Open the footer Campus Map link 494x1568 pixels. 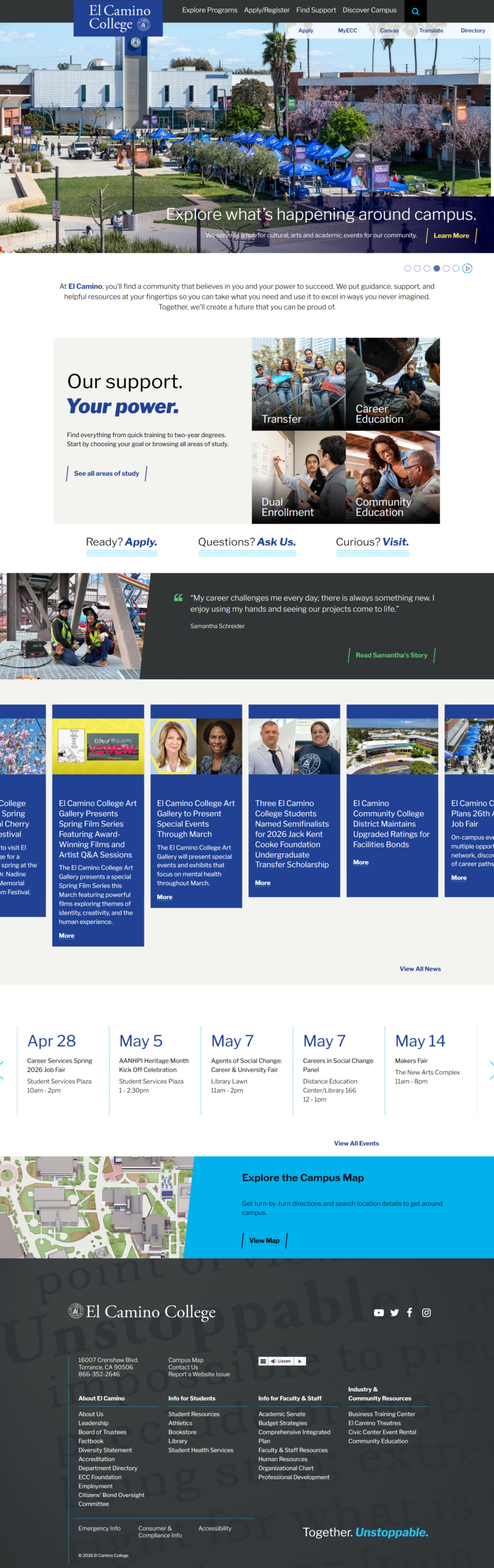(x=186, y=1360)
